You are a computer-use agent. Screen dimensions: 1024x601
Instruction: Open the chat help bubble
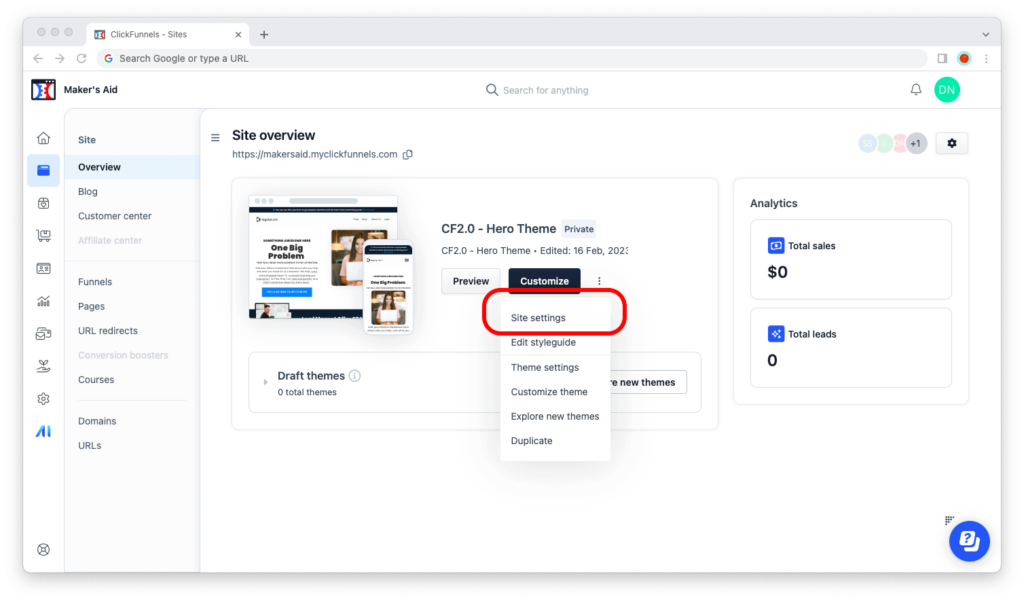click(x=969, y=541)
